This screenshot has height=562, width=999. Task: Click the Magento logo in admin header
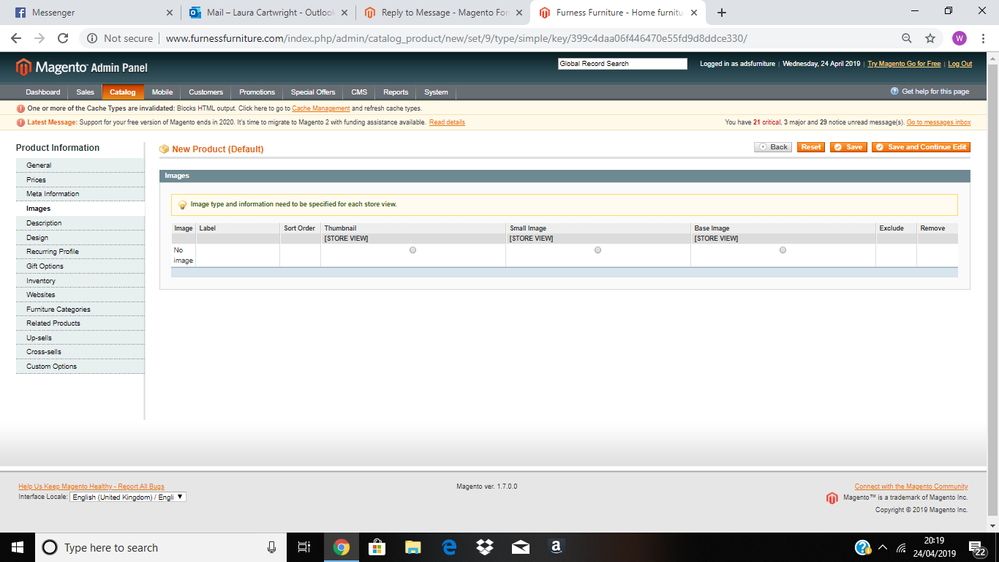(82, 67)
